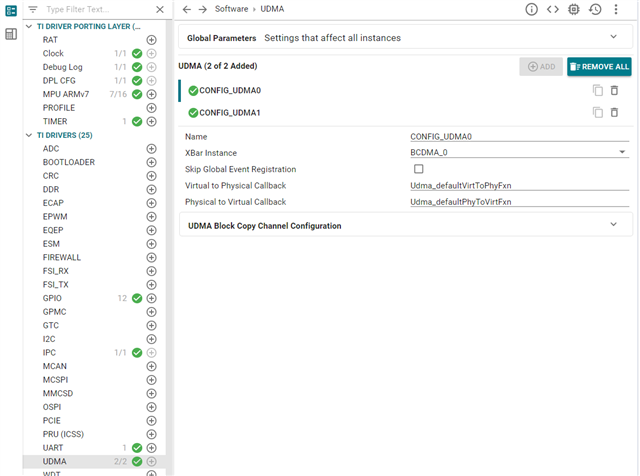The width and height of the screenshot is (640, 476).
Task: Open the three-dot more options menu
Action: 617,9
